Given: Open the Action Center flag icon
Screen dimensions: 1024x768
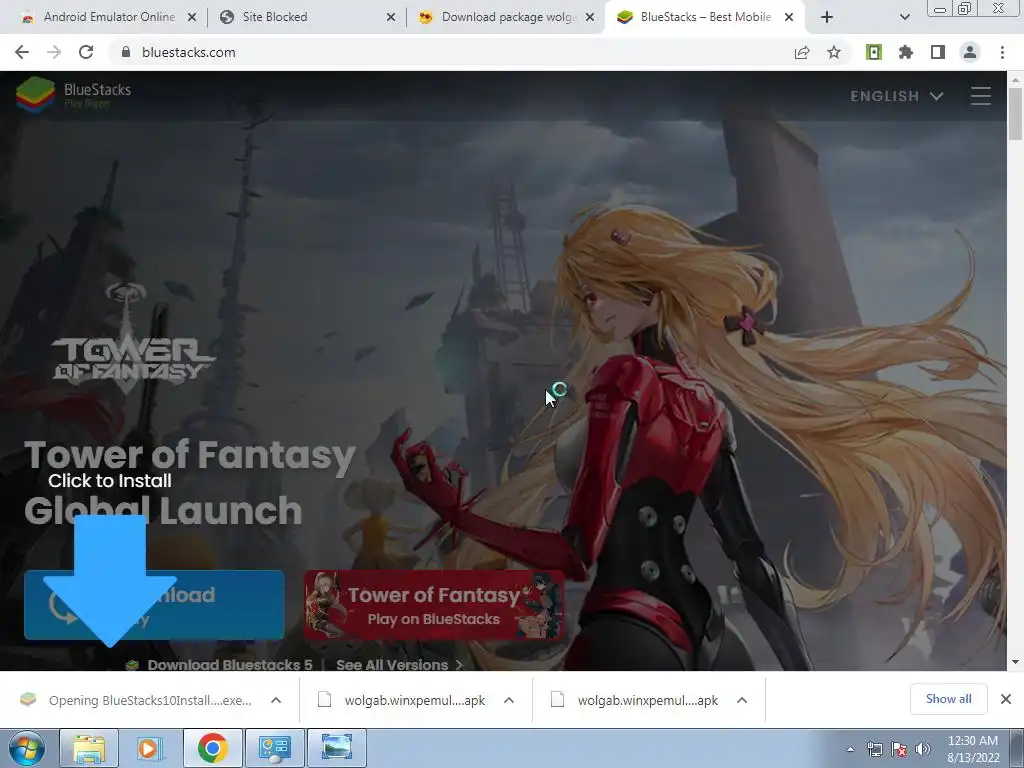Looking at the screenshot, I should pos(899,750).
